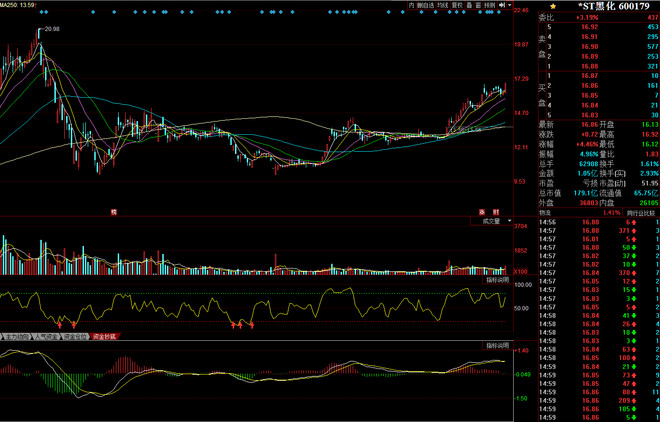660x422 pixels.
Task: Select the 人气资金 indicator tab
Action: (46, 337)
